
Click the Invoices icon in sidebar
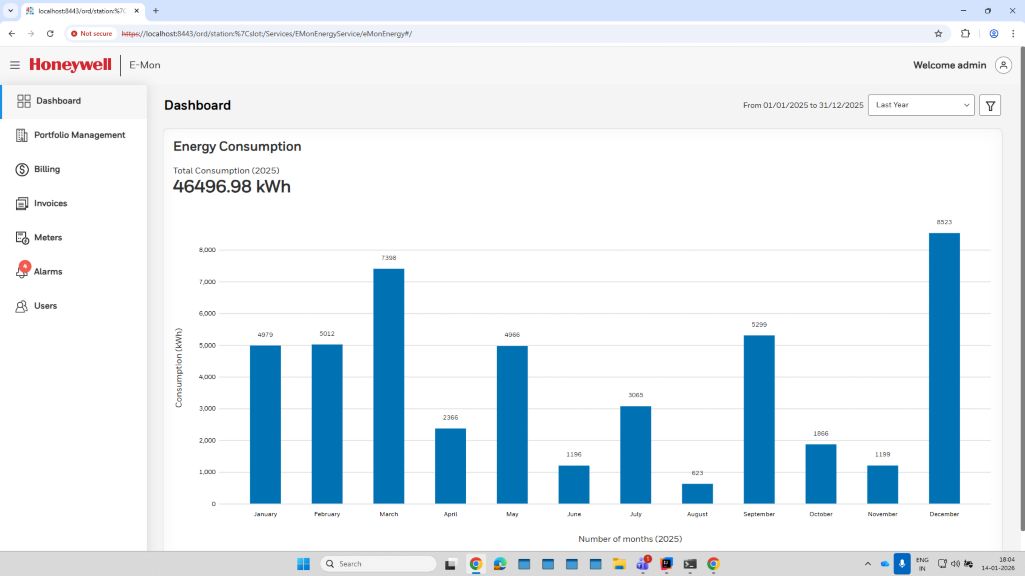click(22, 204)
